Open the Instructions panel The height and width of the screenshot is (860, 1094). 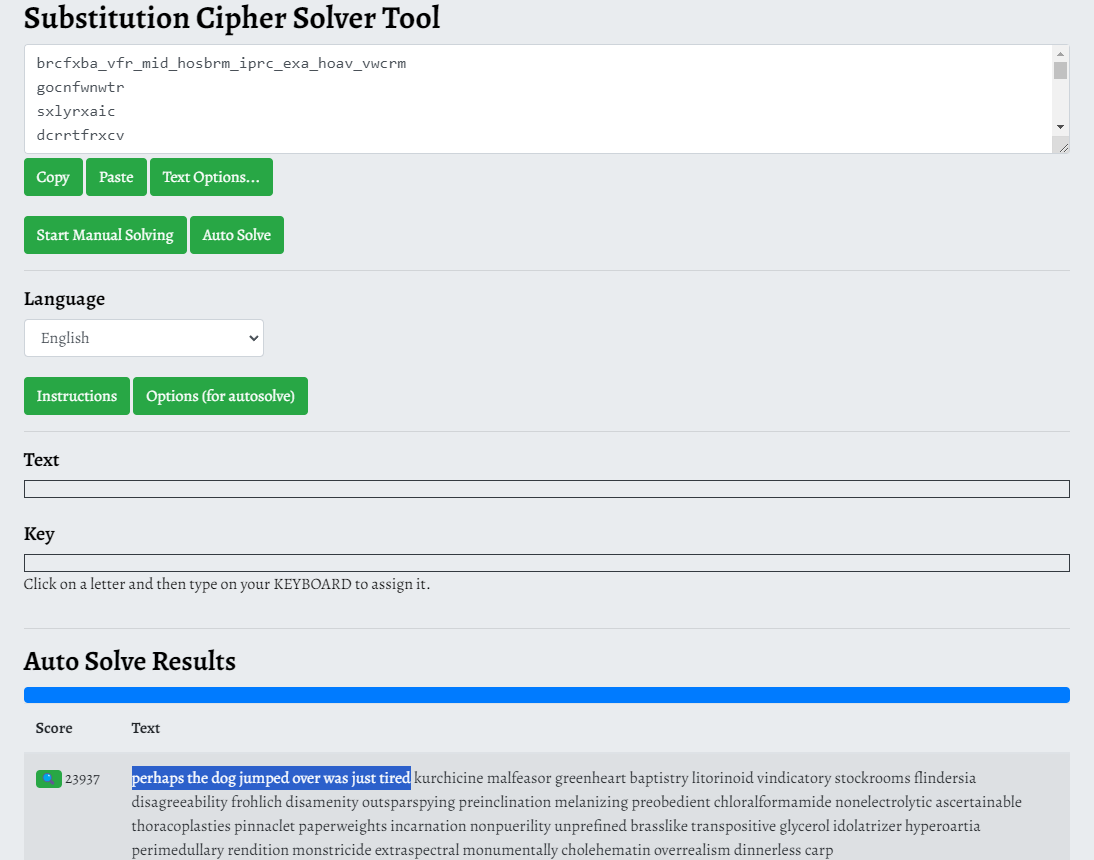[77, 396]
